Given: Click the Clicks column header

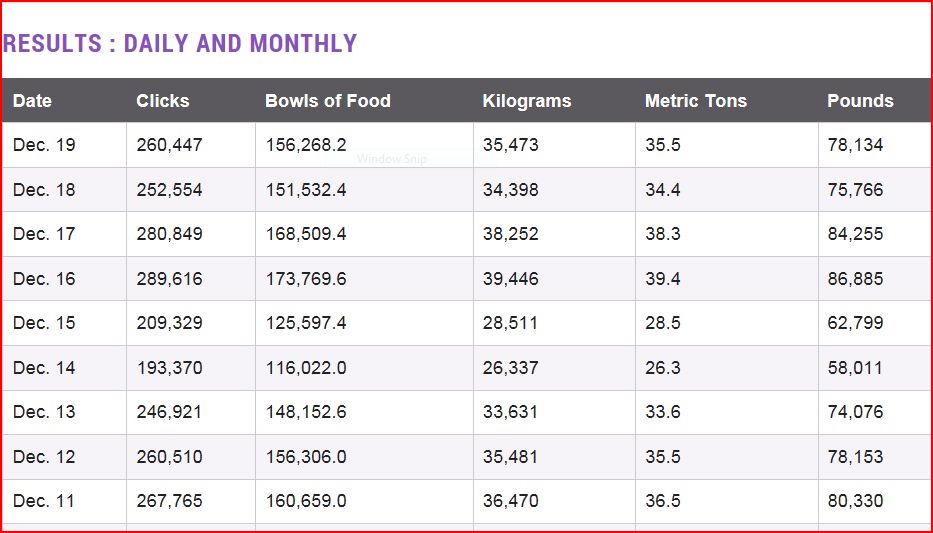Looking at the screenshot, I should pos(163,101).
